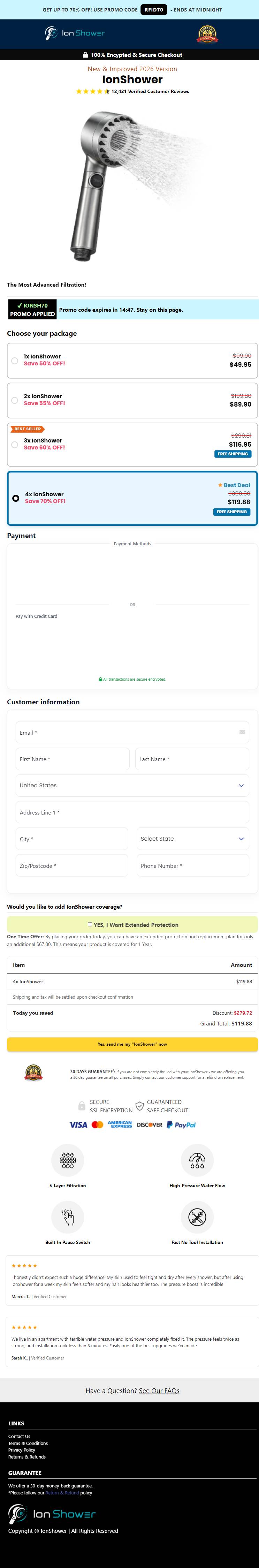This screenshot has width=259, height=1568.
Task: Open the United States country dropdown
Action: (132, 785)
